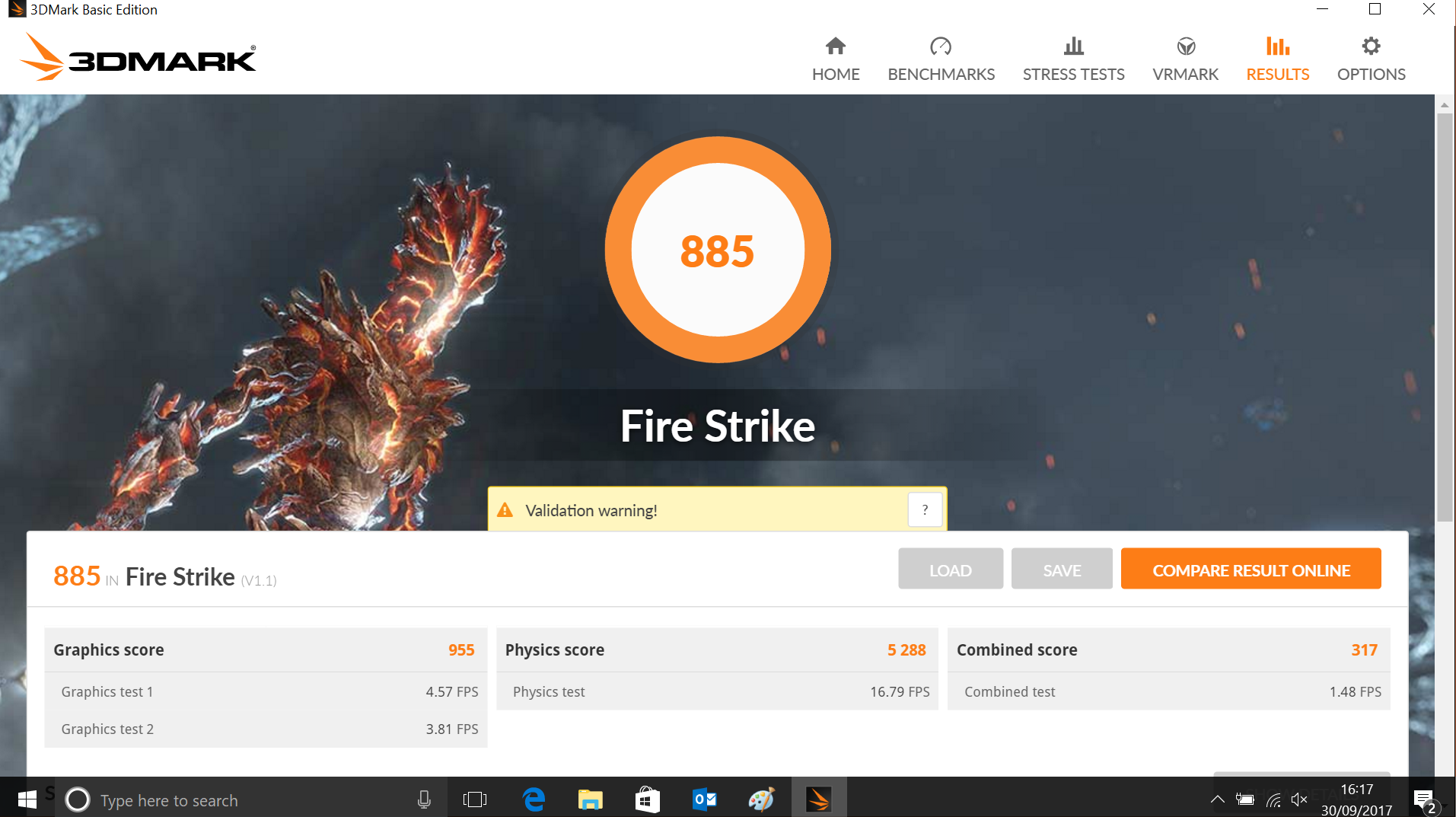Viewport: 1456px width, 817px height.
Task: Click the Combined score label
Action: click(x=1017, y=649)
